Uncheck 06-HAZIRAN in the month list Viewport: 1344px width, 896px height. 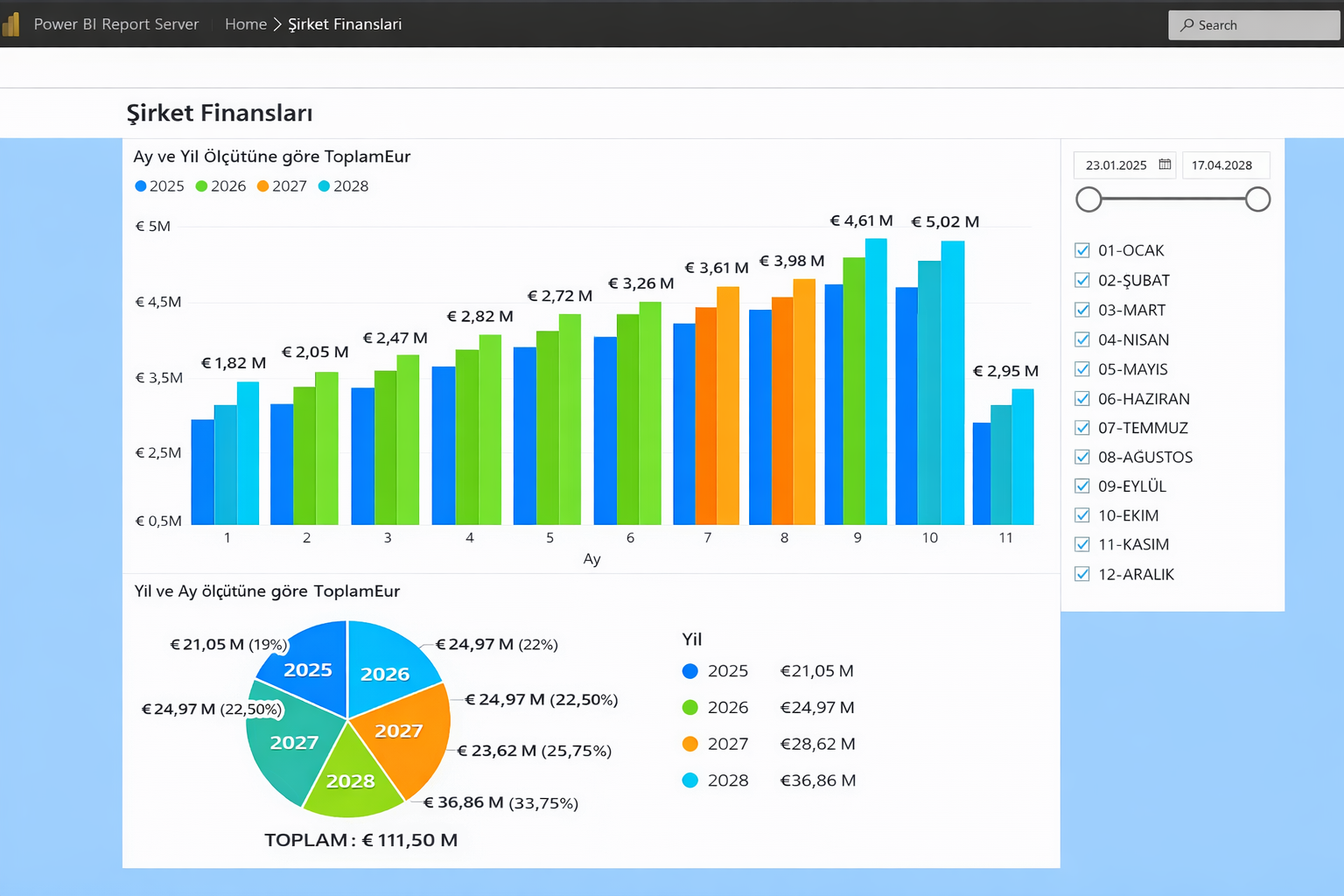pos(1082,398)
